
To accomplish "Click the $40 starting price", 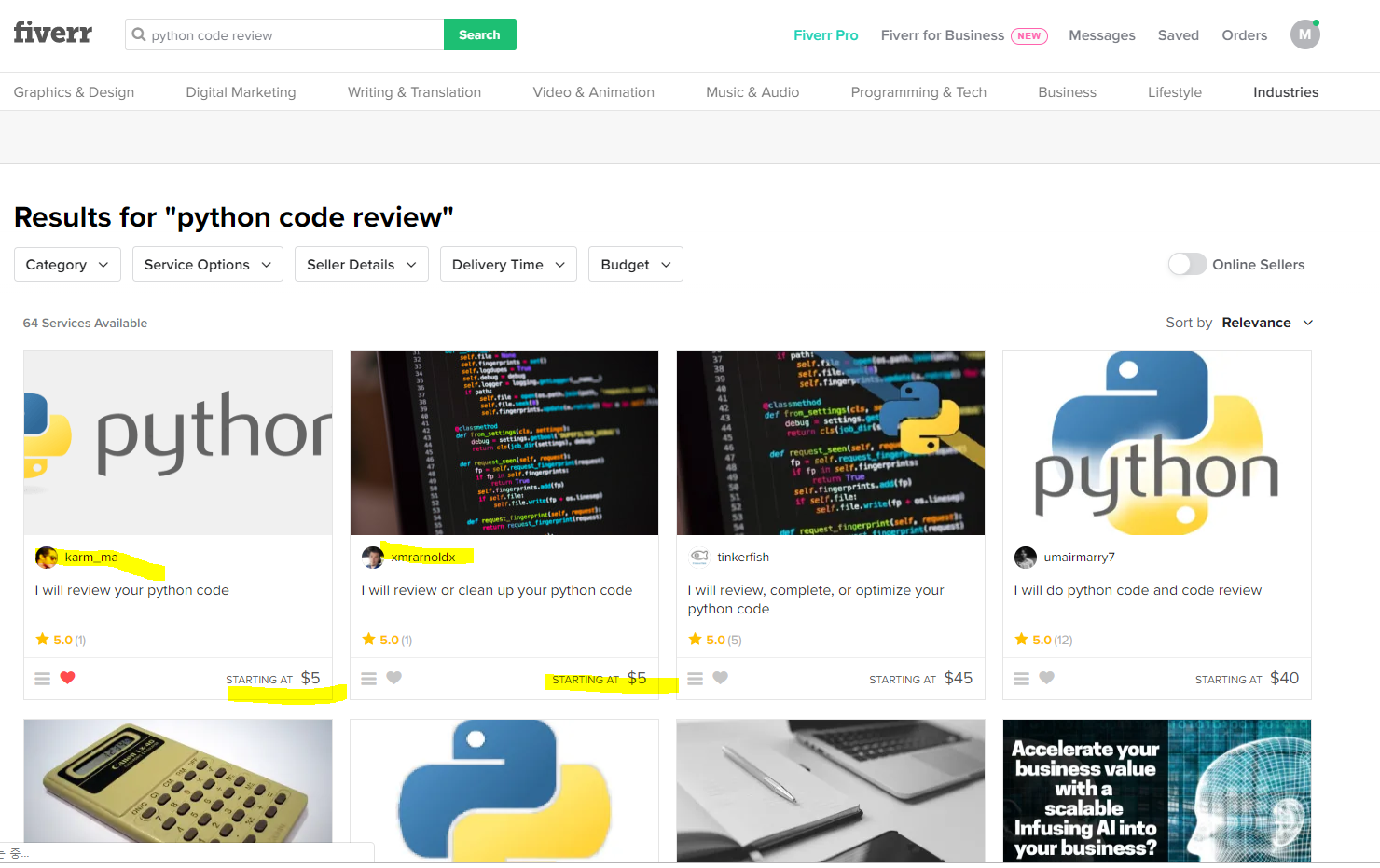I will click(x=1284, y=678).
